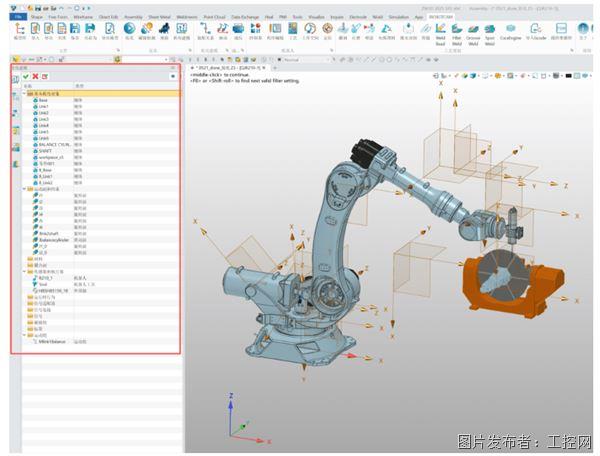Click the green checkmark confirm icon
This screenshot has height=456, width=600.
26,77
